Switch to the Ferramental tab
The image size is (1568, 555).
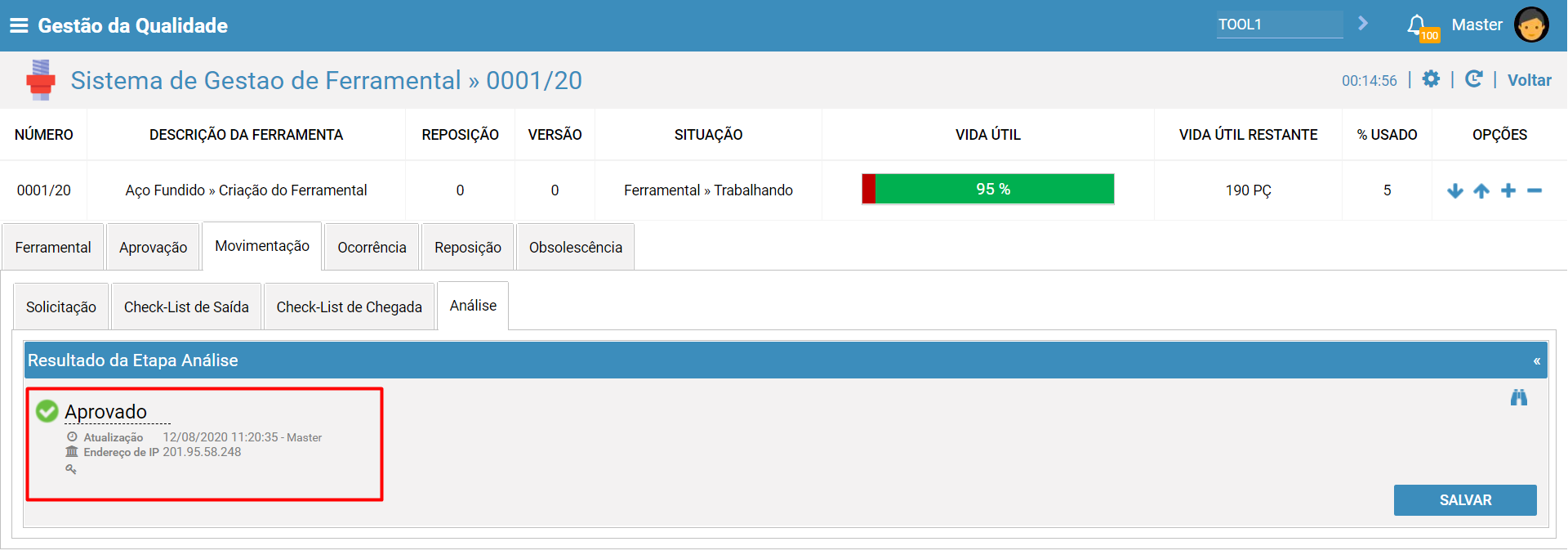53,247
